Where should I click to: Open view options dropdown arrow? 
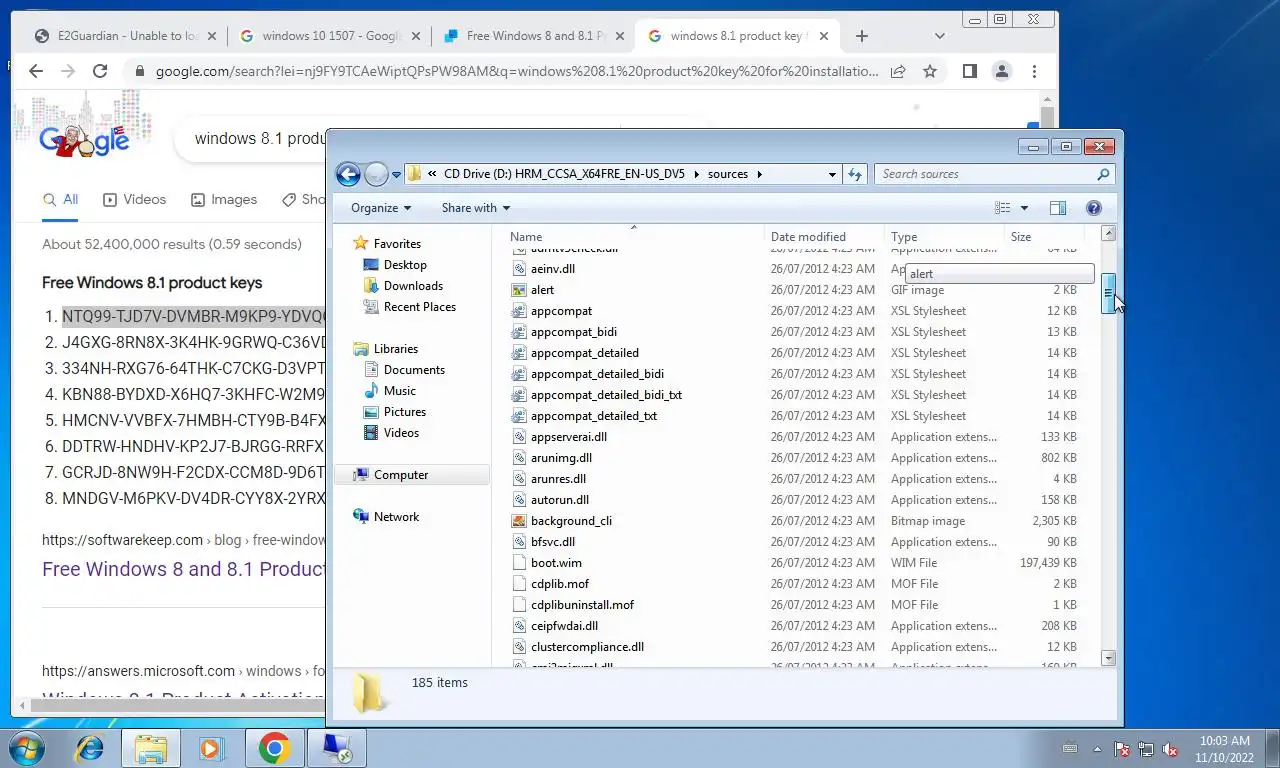[1024, 208]
